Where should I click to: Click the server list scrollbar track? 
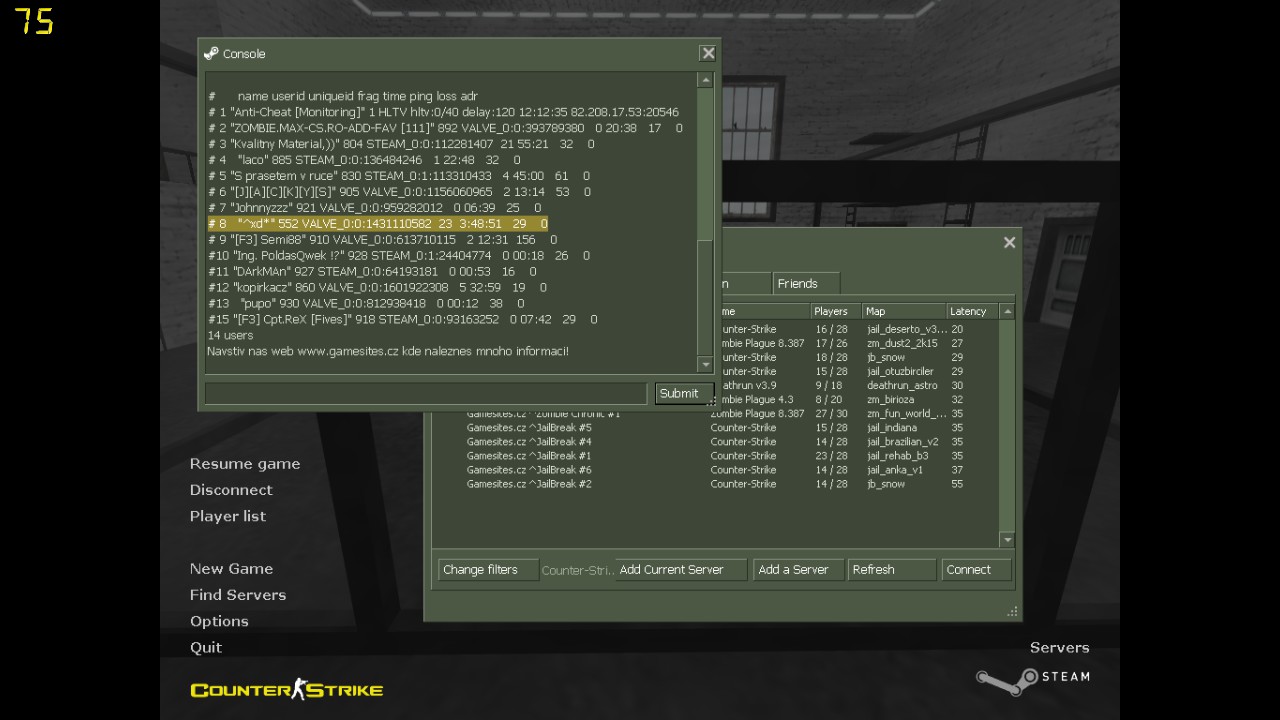pos(1007,425)
